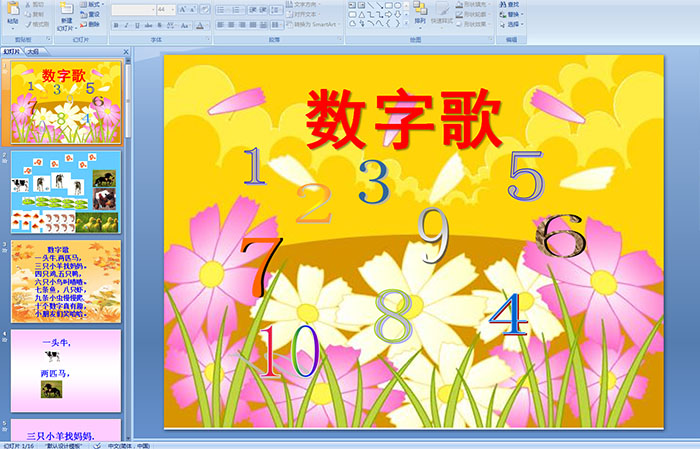Click the Shape Fill paint bucket

(x=460, y=5)
